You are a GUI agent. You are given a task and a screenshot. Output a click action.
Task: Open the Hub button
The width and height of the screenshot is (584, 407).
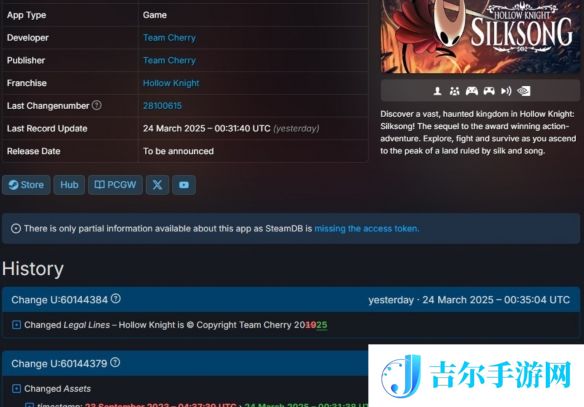(x=69, y=185)
